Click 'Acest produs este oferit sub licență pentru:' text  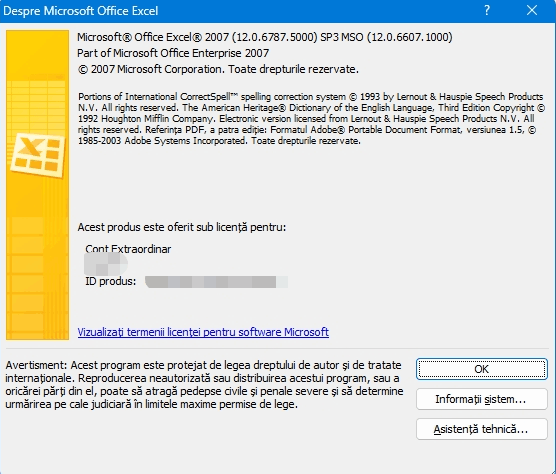[x=182, y=227]
